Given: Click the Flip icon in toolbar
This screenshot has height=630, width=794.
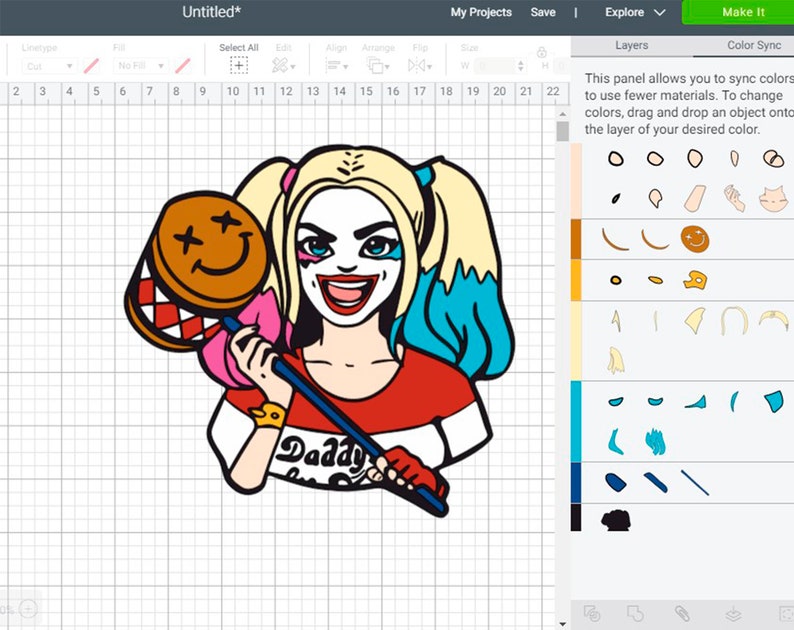Looking at the screenshot, I should 416,65.
